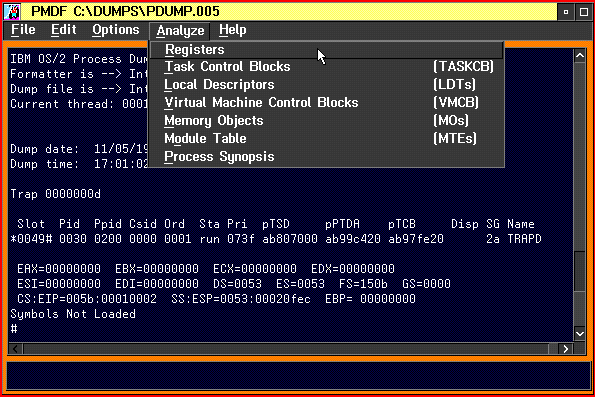Click the slot value *0049#
The image size is (595, 397).
(x=31, y=239)
